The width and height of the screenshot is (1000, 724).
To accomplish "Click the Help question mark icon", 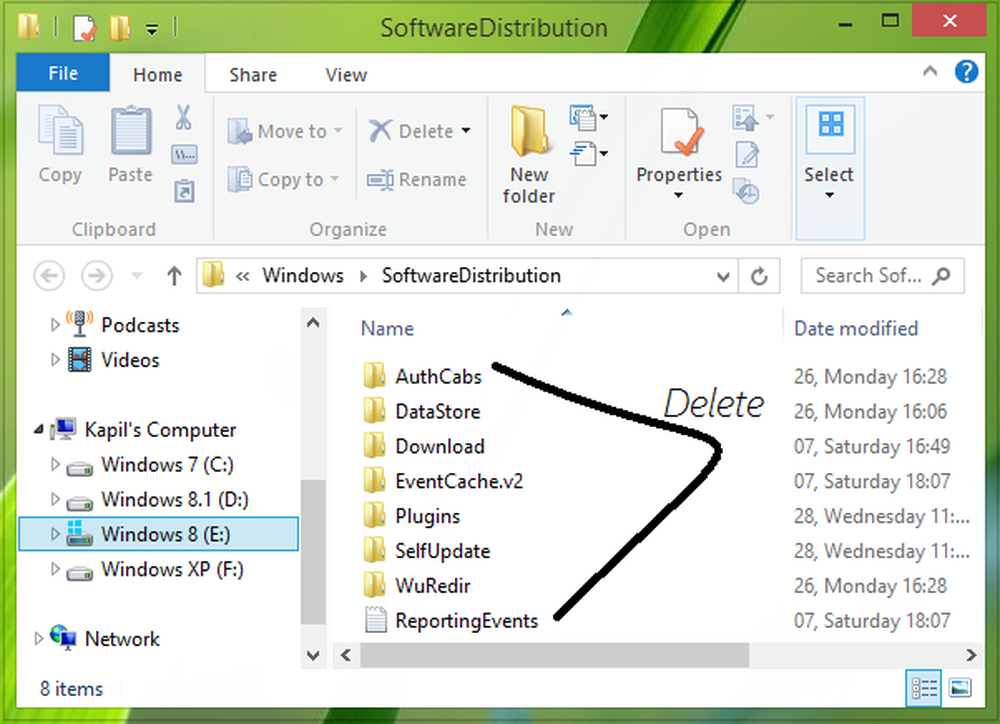I will (x=966, y=72).
